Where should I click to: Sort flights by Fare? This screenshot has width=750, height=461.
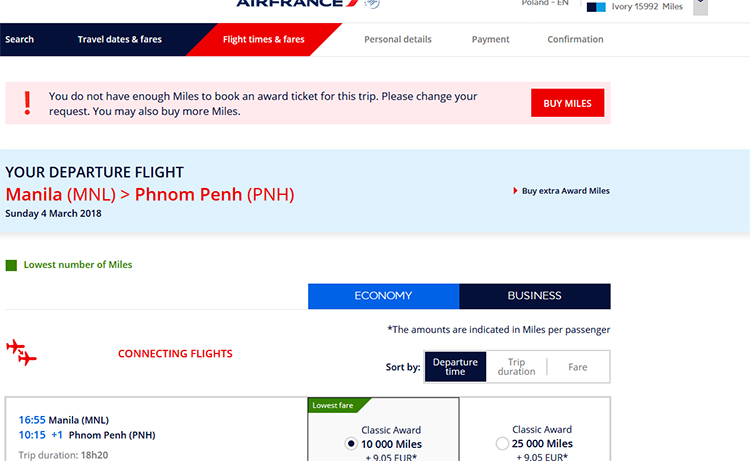point(578,367)
